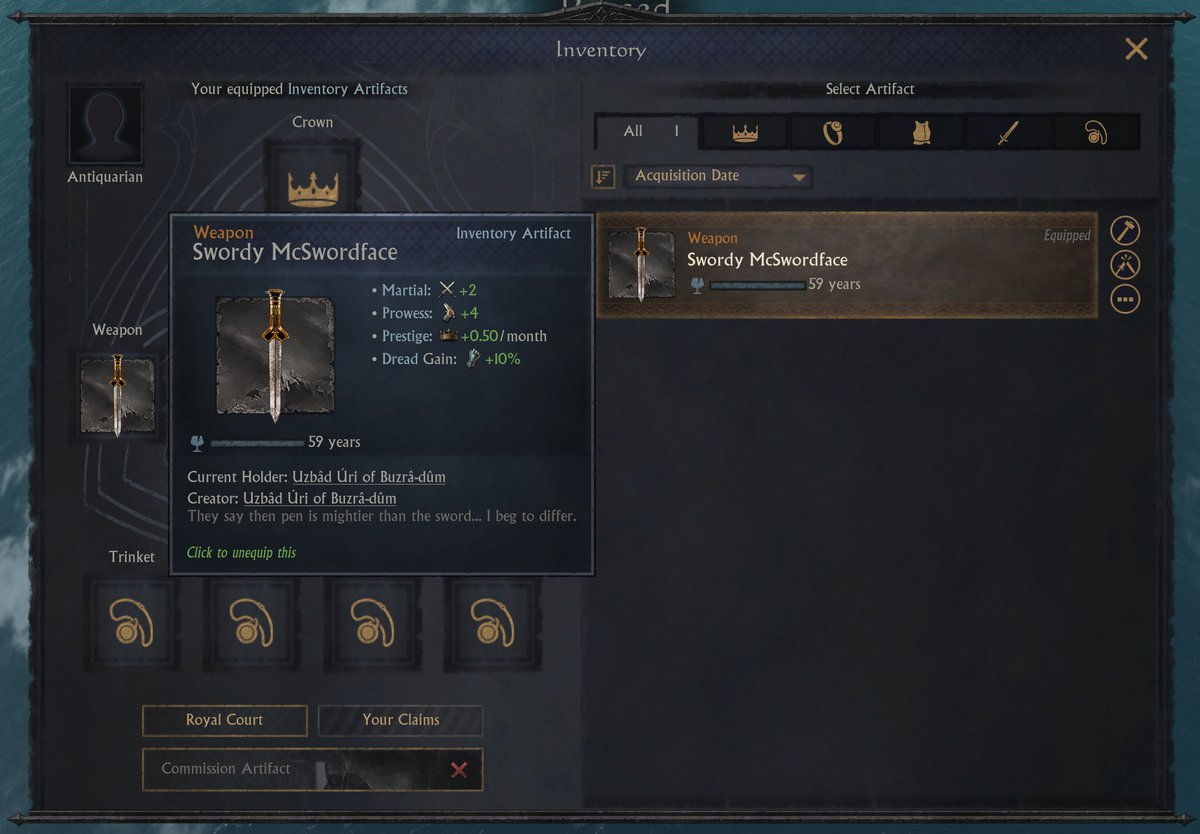Filter artifacts by weapon sword category

pos(1008,132)
